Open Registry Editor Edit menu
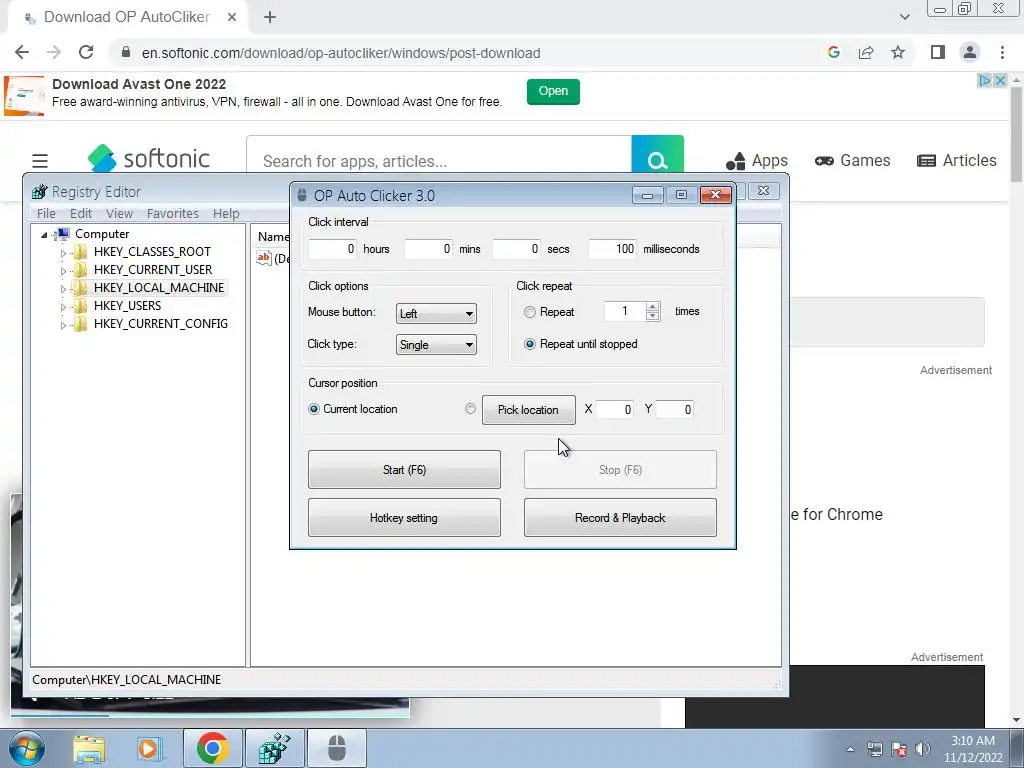Screen dimensions: 1024x768 (x=81, y=214)
